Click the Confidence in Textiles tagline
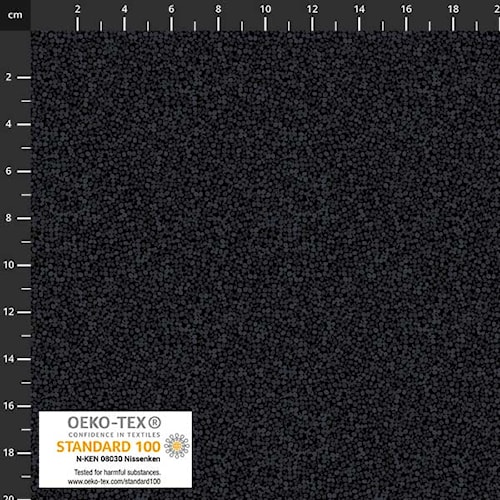500x500 pixels. [114, 435]
